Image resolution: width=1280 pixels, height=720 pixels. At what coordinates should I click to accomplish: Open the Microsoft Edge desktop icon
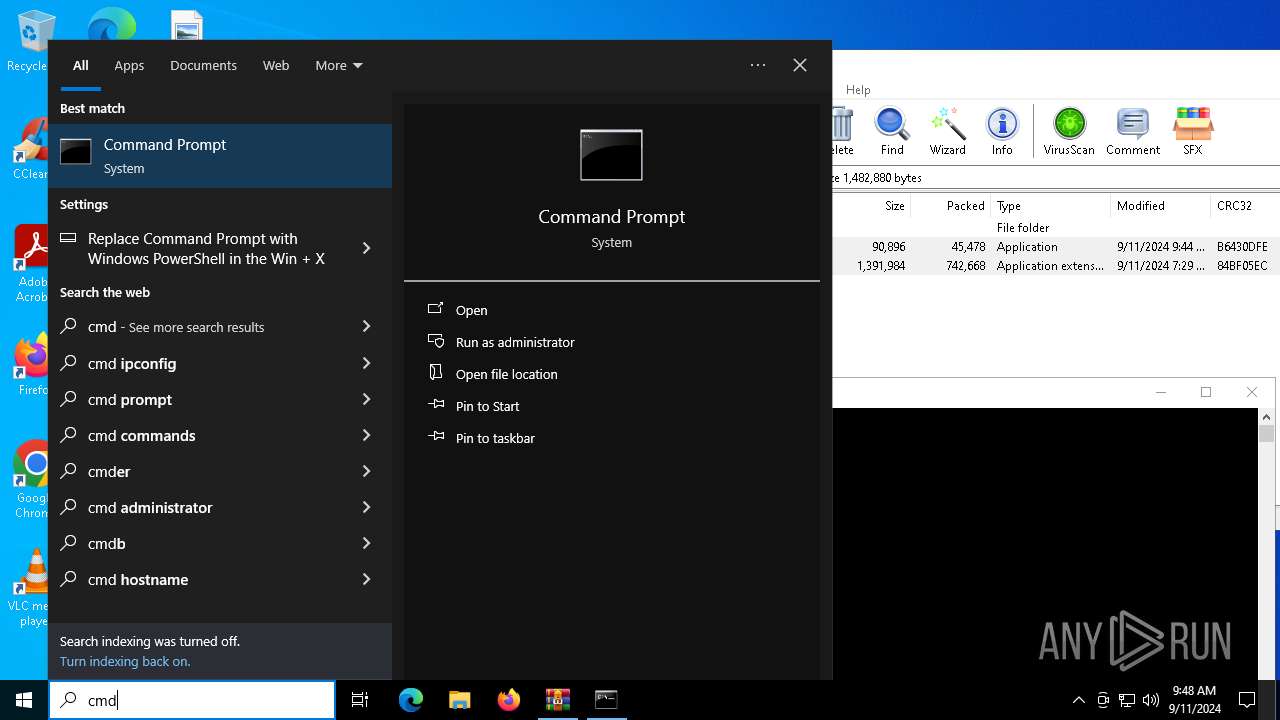point(112,24)
